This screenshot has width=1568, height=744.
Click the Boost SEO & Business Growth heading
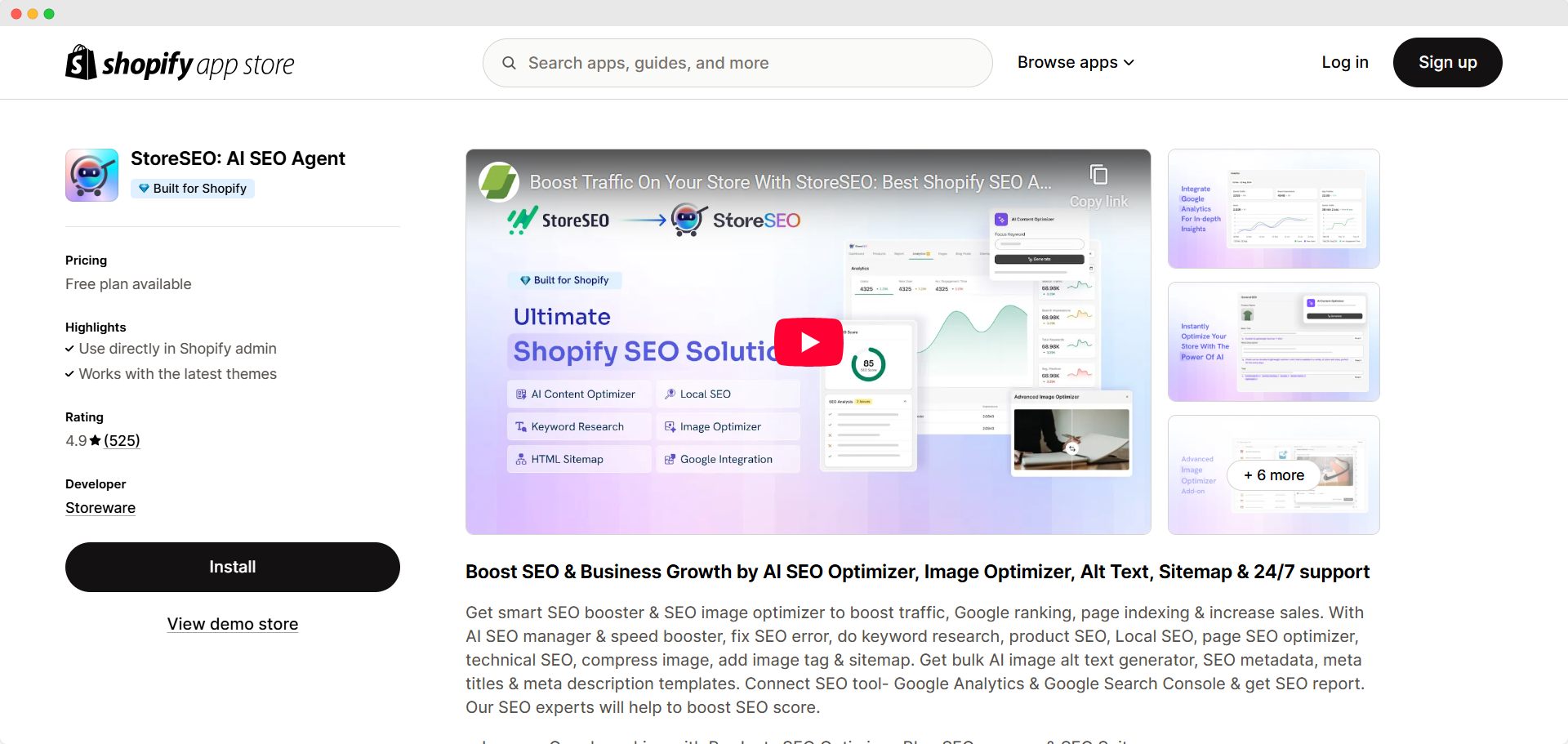click(917, 572)
